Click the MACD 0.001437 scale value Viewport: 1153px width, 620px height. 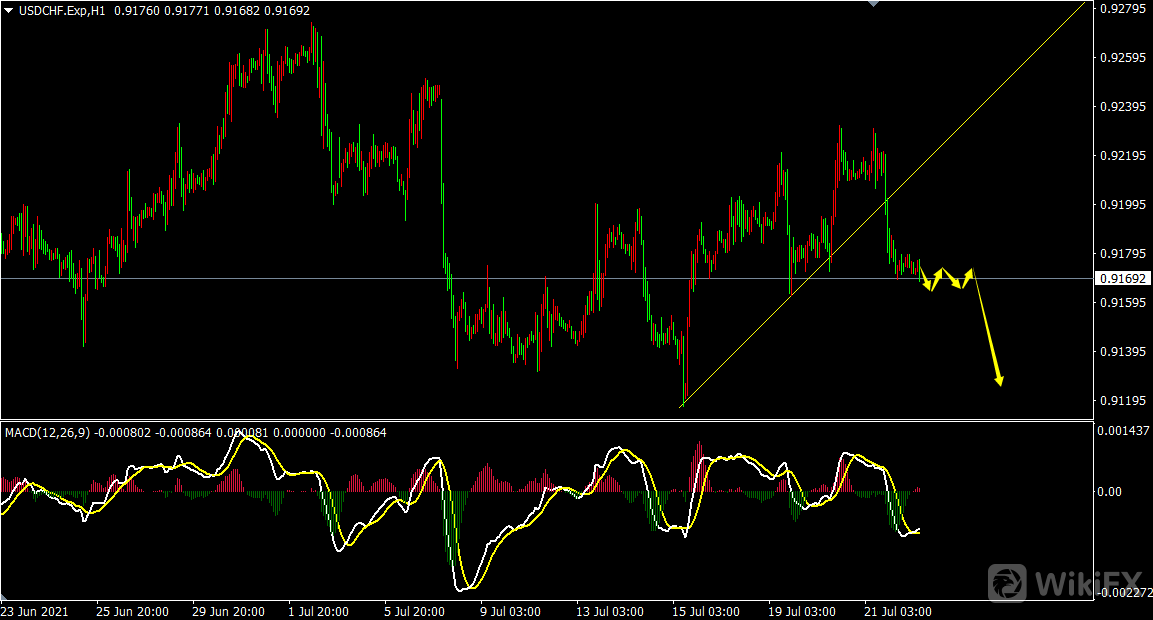(1122, 430)
